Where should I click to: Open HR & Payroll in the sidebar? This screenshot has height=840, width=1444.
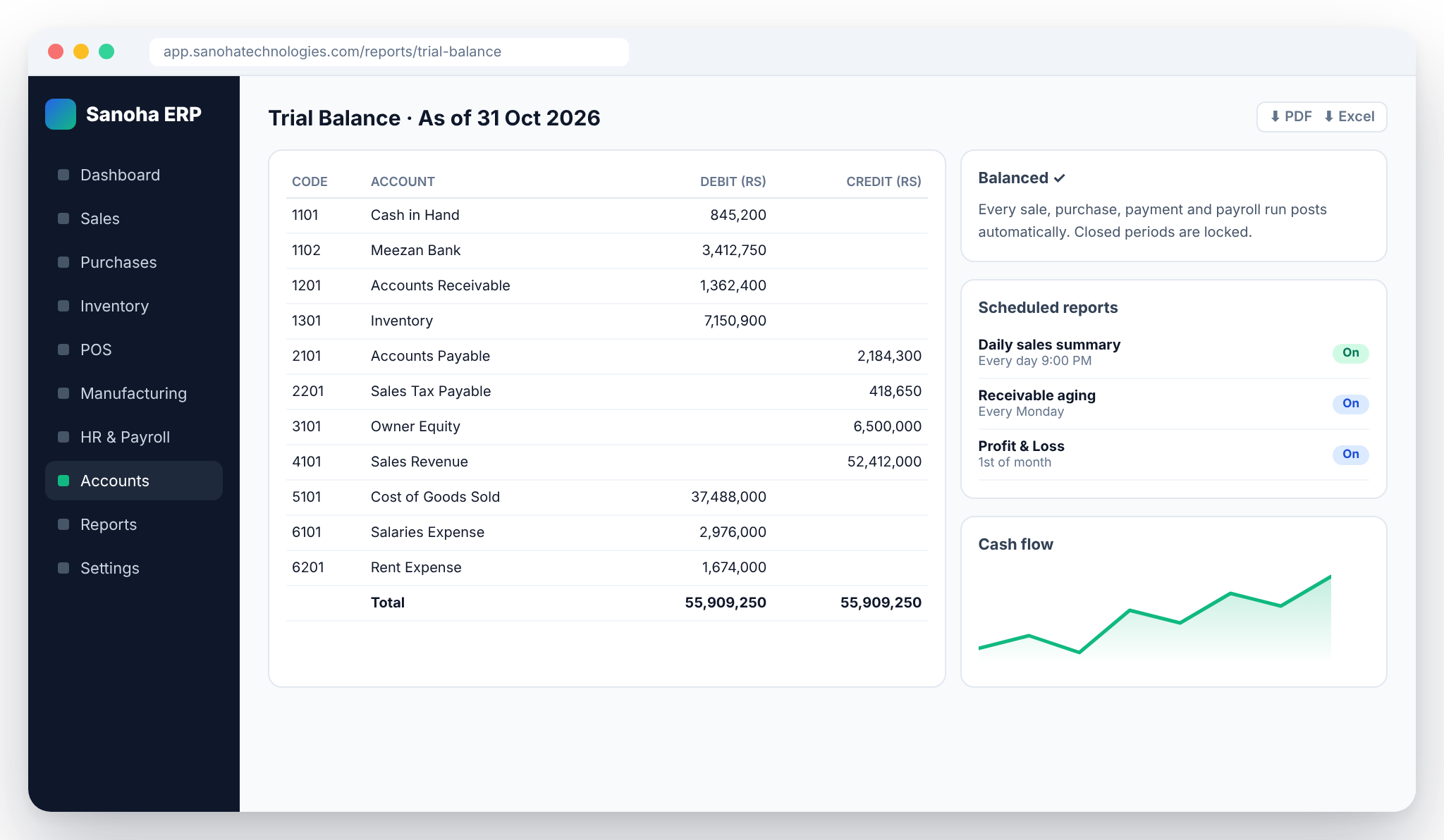tap(134, 437)
